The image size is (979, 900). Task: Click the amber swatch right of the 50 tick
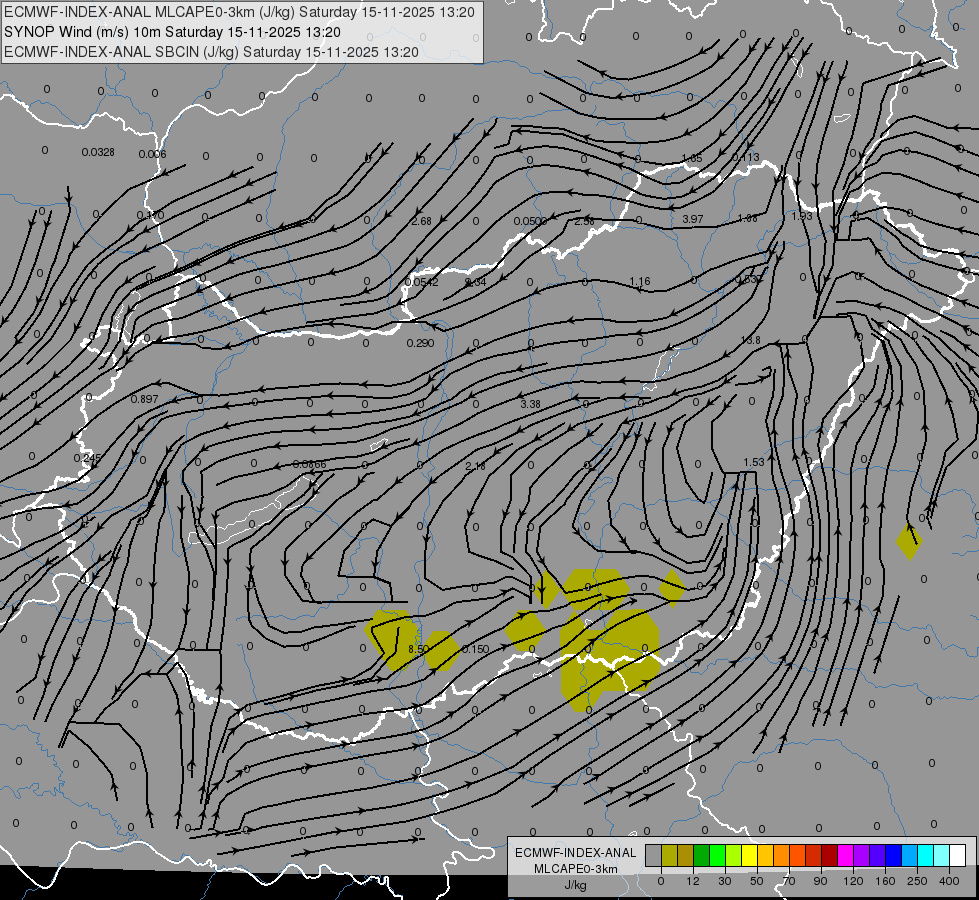pos(765,855)
